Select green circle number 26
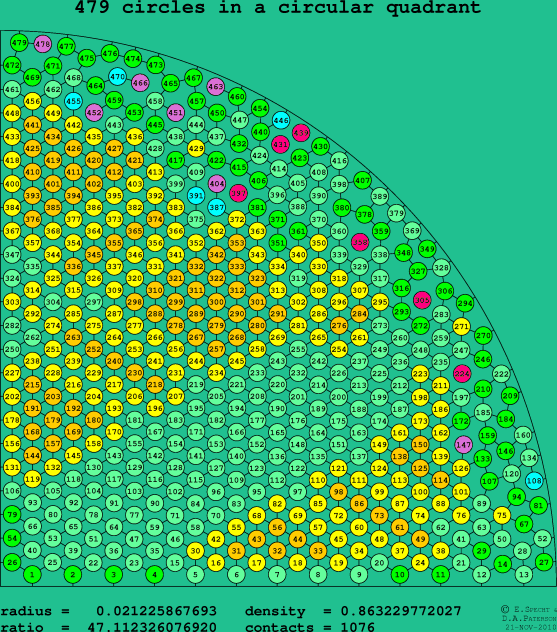This screenshot has width=557, height=632. pyautogui.click(x=12, y=562)
